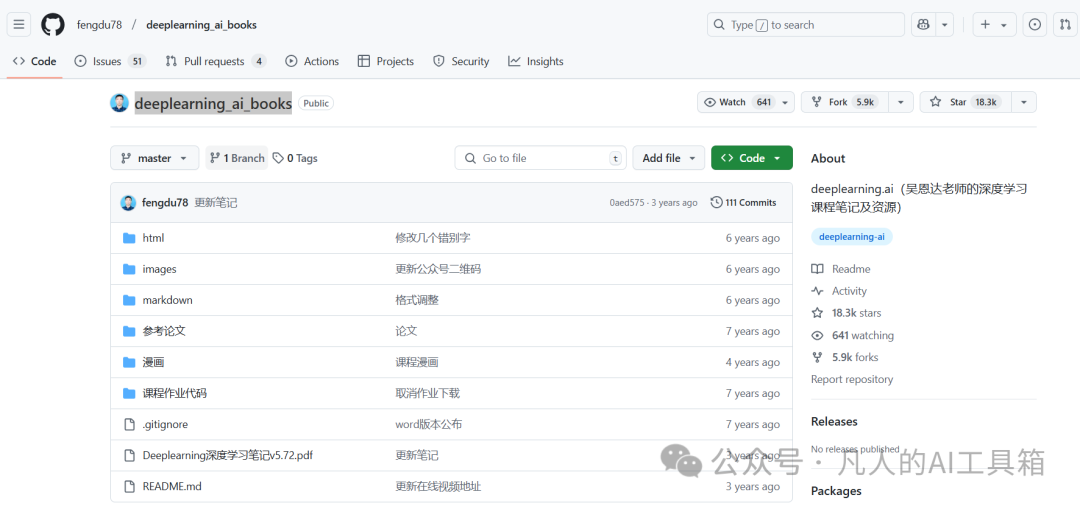Open the html folder
Viewport: 1080px width, 506px height.
coord(153,238)
